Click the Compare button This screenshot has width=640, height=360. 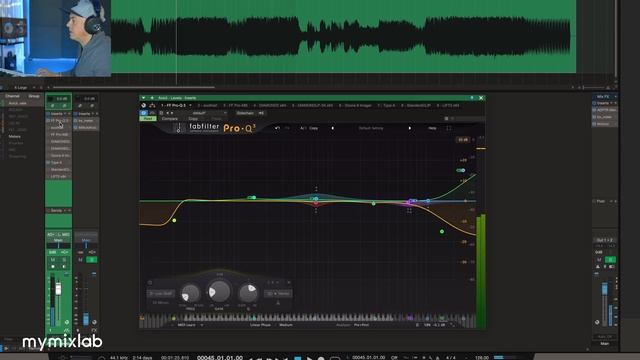(x=169, y=119)
